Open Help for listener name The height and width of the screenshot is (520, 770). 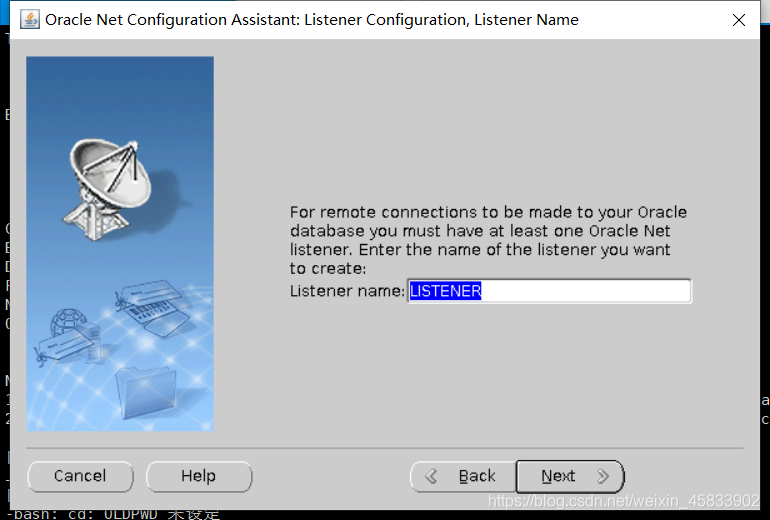tap(199, 476)
